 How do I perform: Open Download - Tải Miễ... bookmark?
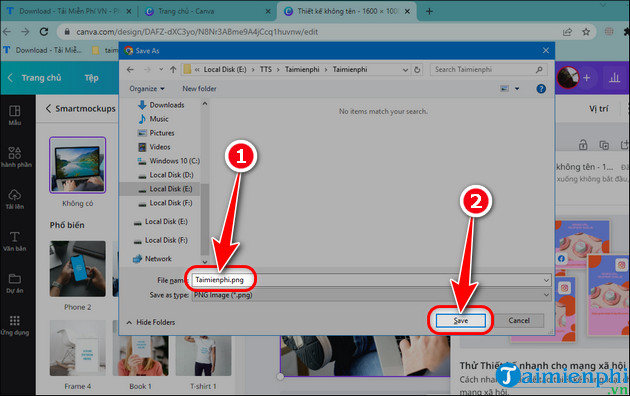[42, 50]
